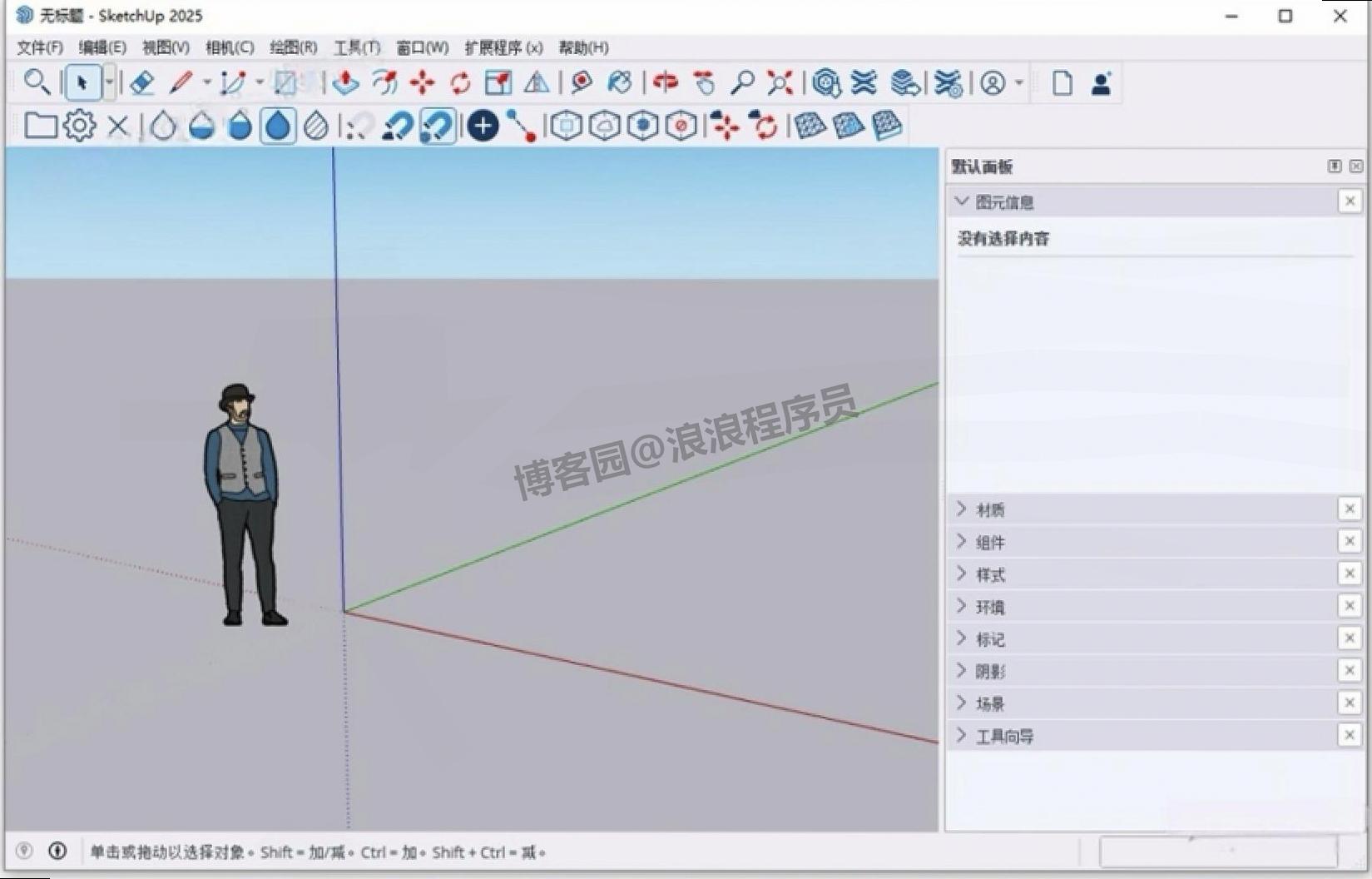Click the Create New Document page icon
Screen dimensions: 1372x879
point(1063,82)
